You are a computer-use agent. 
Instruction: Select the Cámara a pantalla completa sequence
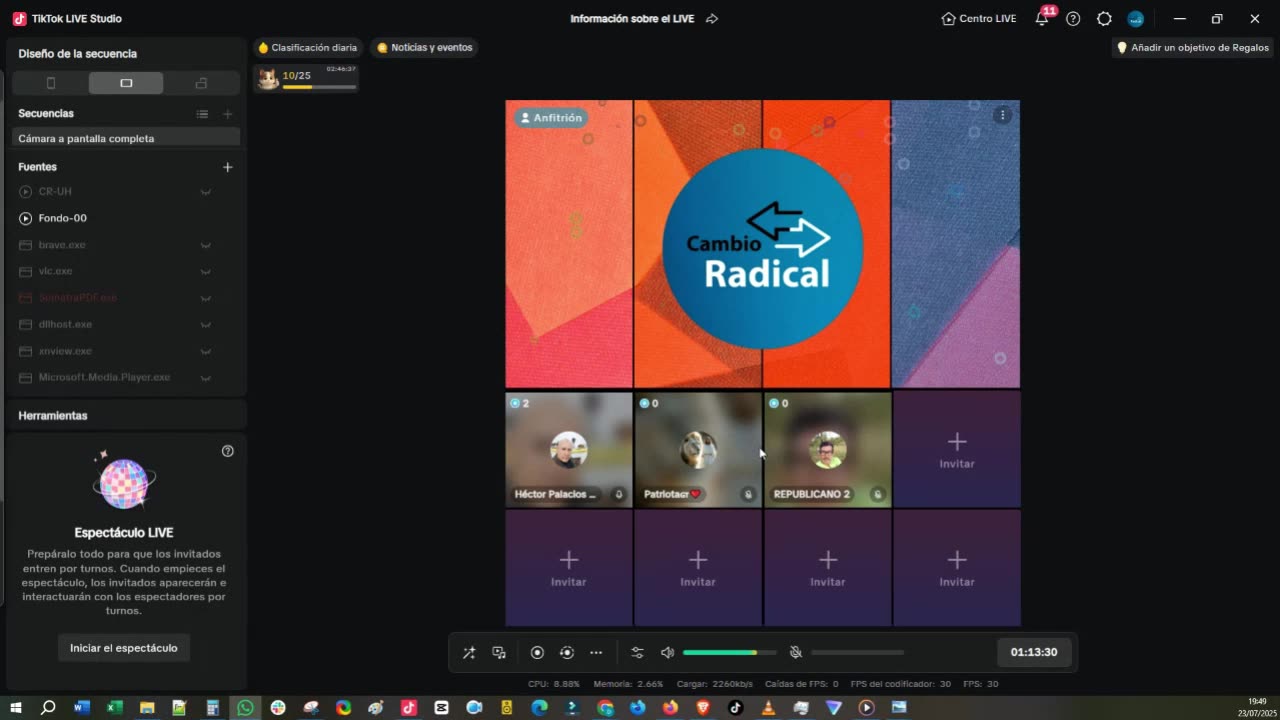126,139
